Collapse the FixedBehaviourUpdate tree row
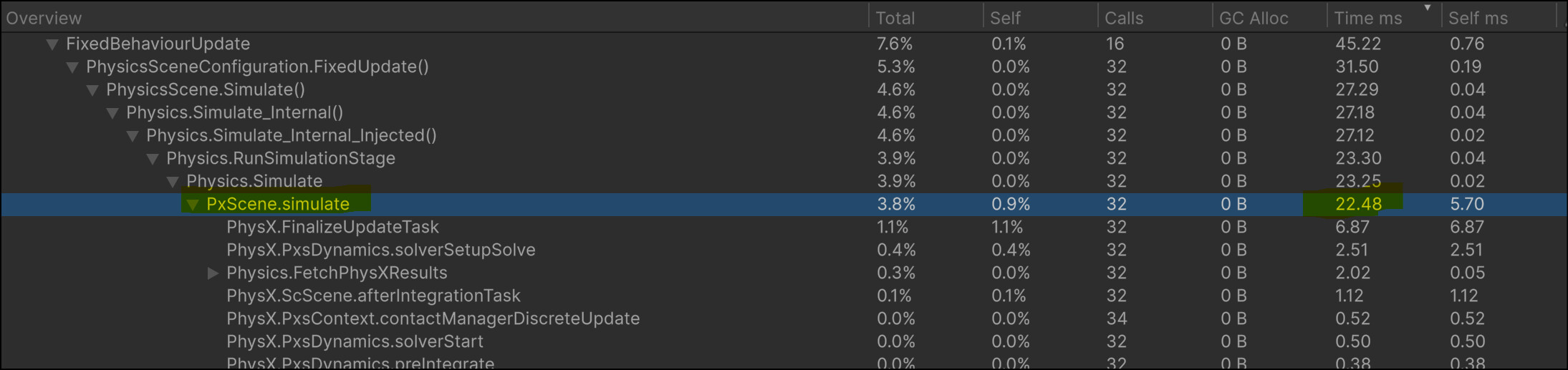Screen dimensions: 1568x370 (x=52, y=44)
